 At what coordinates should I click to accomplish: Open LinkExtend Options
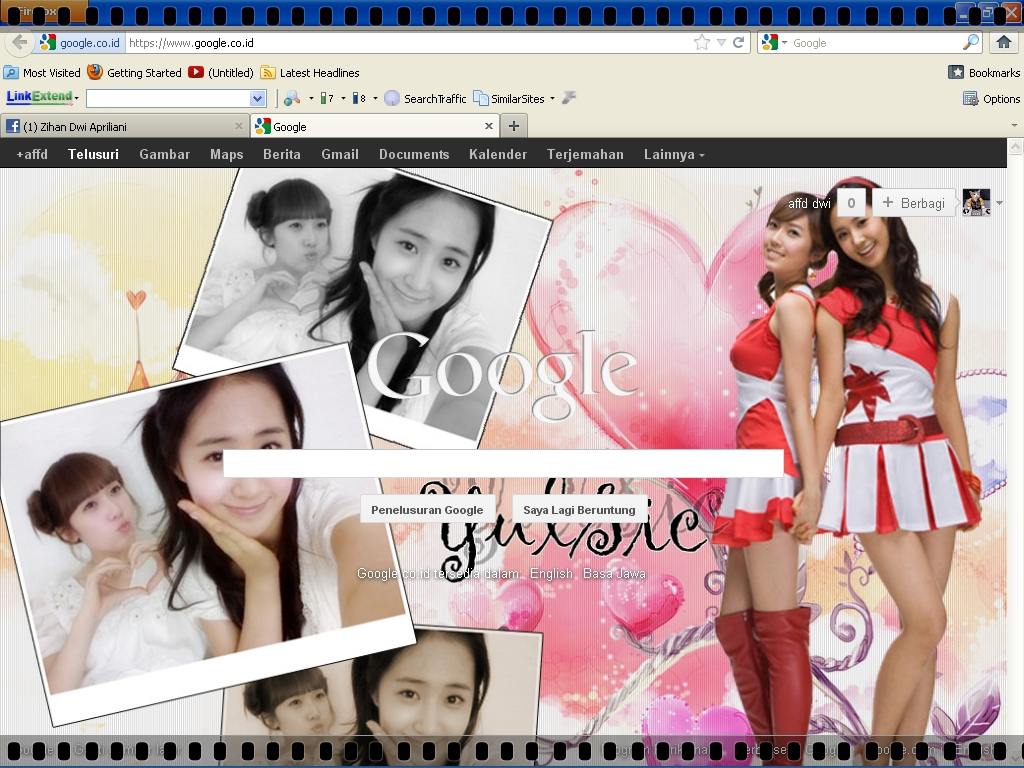pos(991,99)
